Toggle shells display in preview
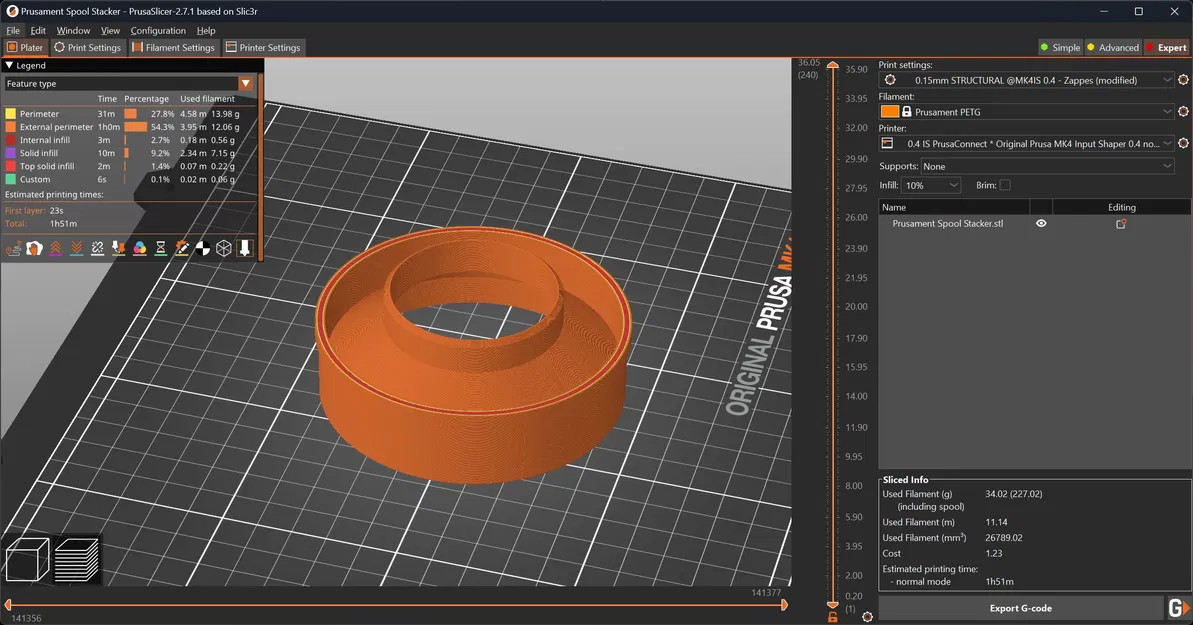Screen dimensions: 1193x625 222,248
